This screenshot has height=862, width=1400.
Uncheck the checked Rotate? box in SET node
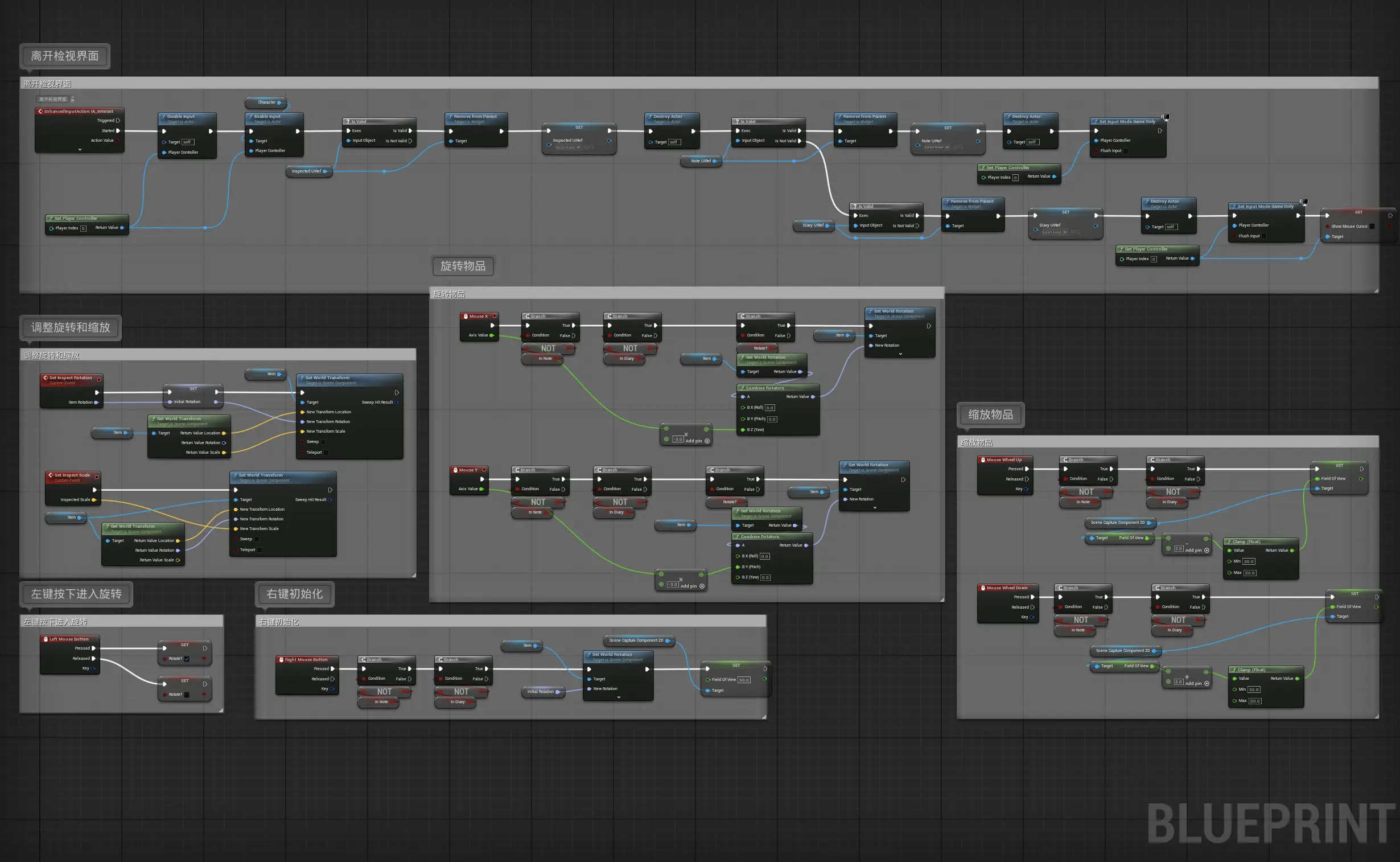click(186, 659)
